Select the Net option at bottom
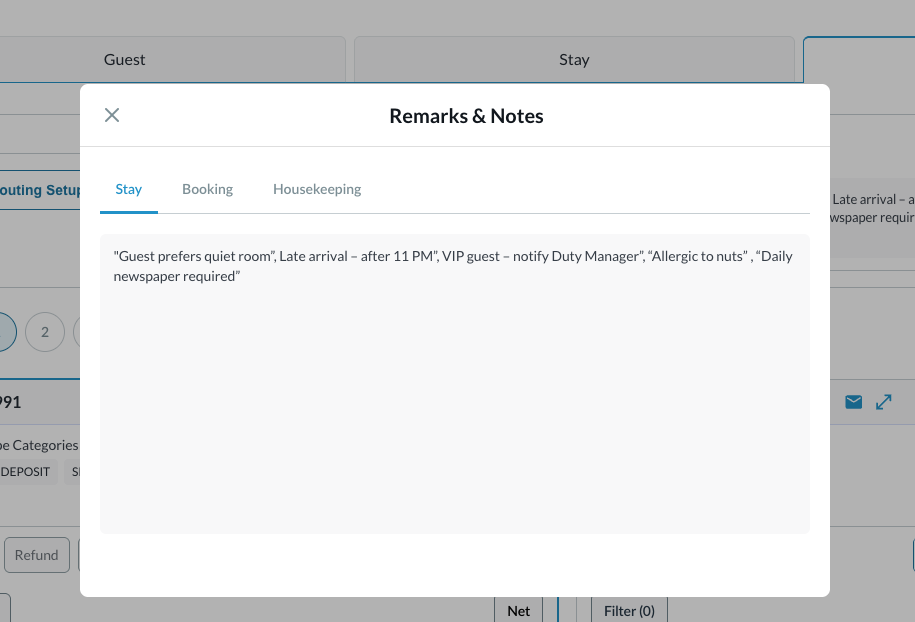 pos(518,610)
